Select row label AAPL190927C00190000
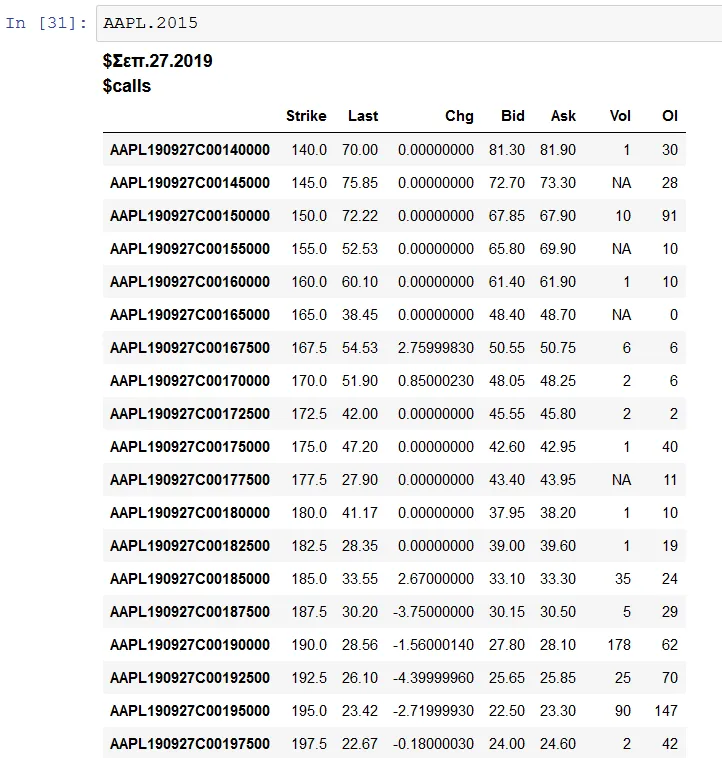 click(190, 645)
